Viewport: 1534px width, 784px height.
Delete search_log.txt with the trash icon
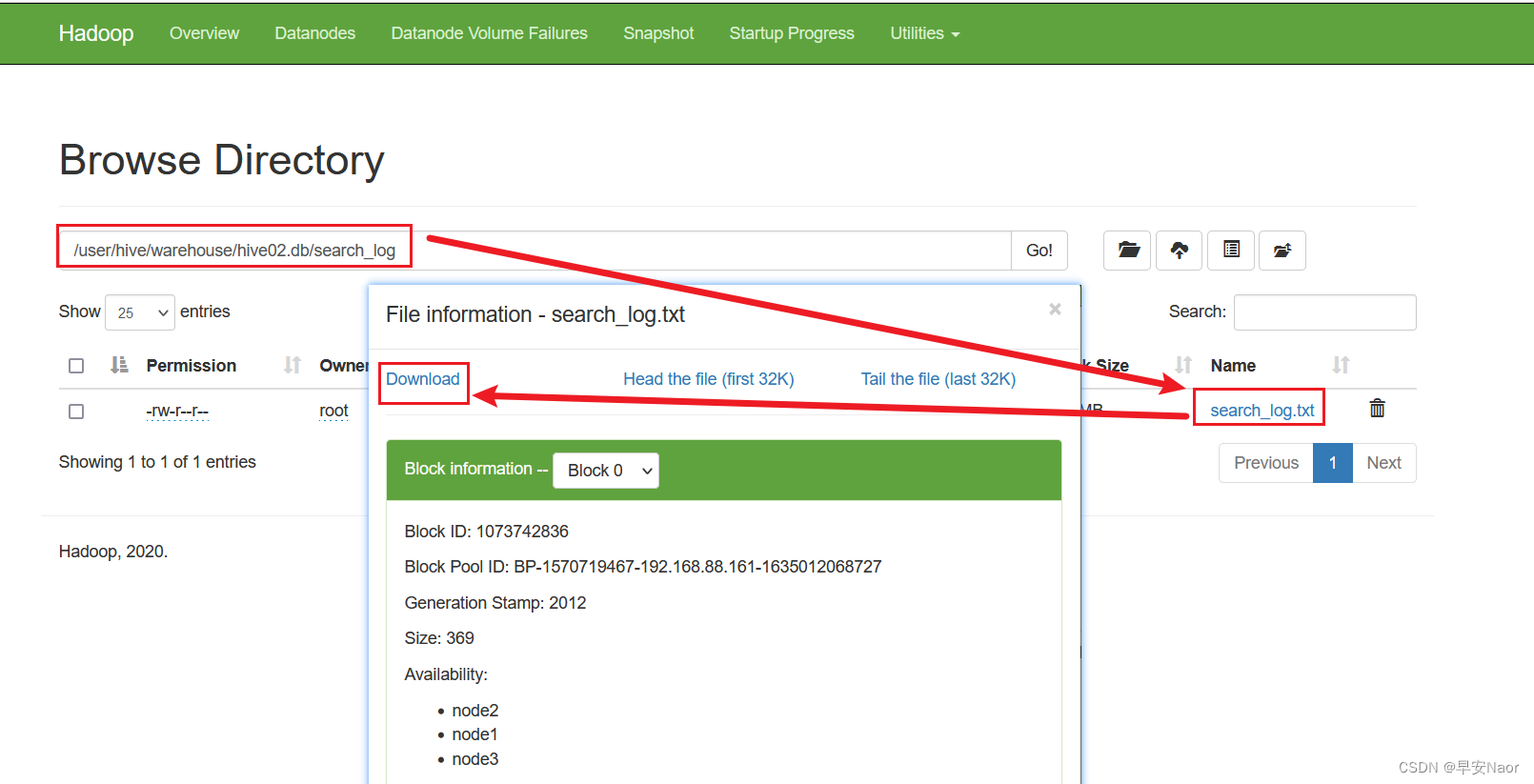[1377, 409]
